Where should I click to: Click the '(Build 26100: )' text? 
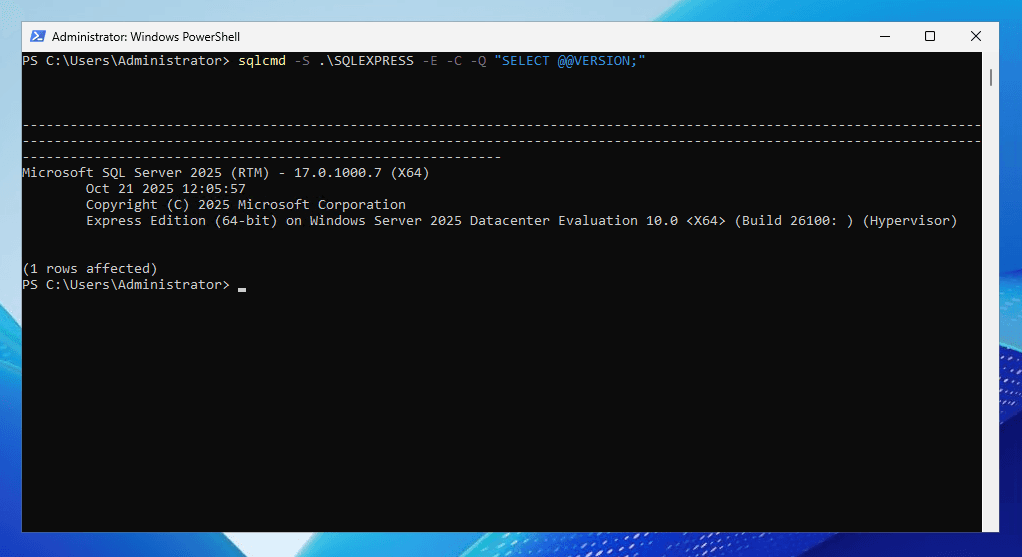pos(793,221)
